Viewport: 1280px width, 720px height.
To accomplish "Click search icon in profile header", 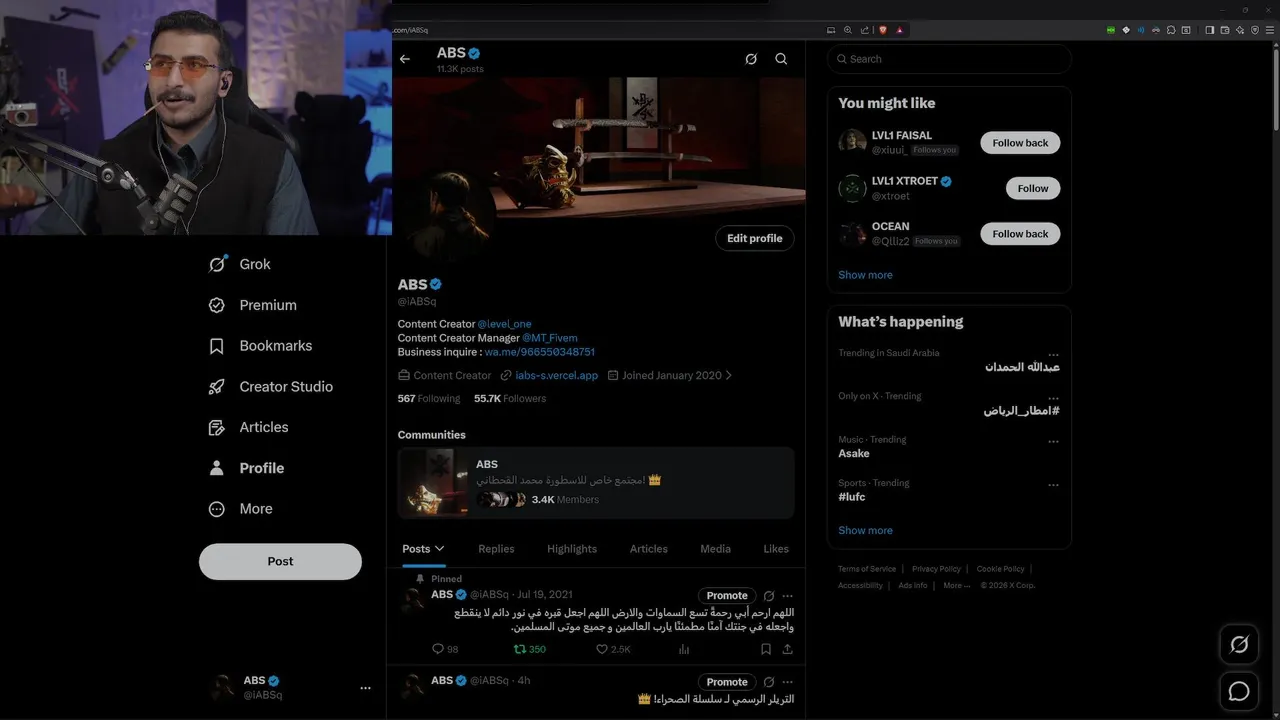I will click(x=781, y=59).
